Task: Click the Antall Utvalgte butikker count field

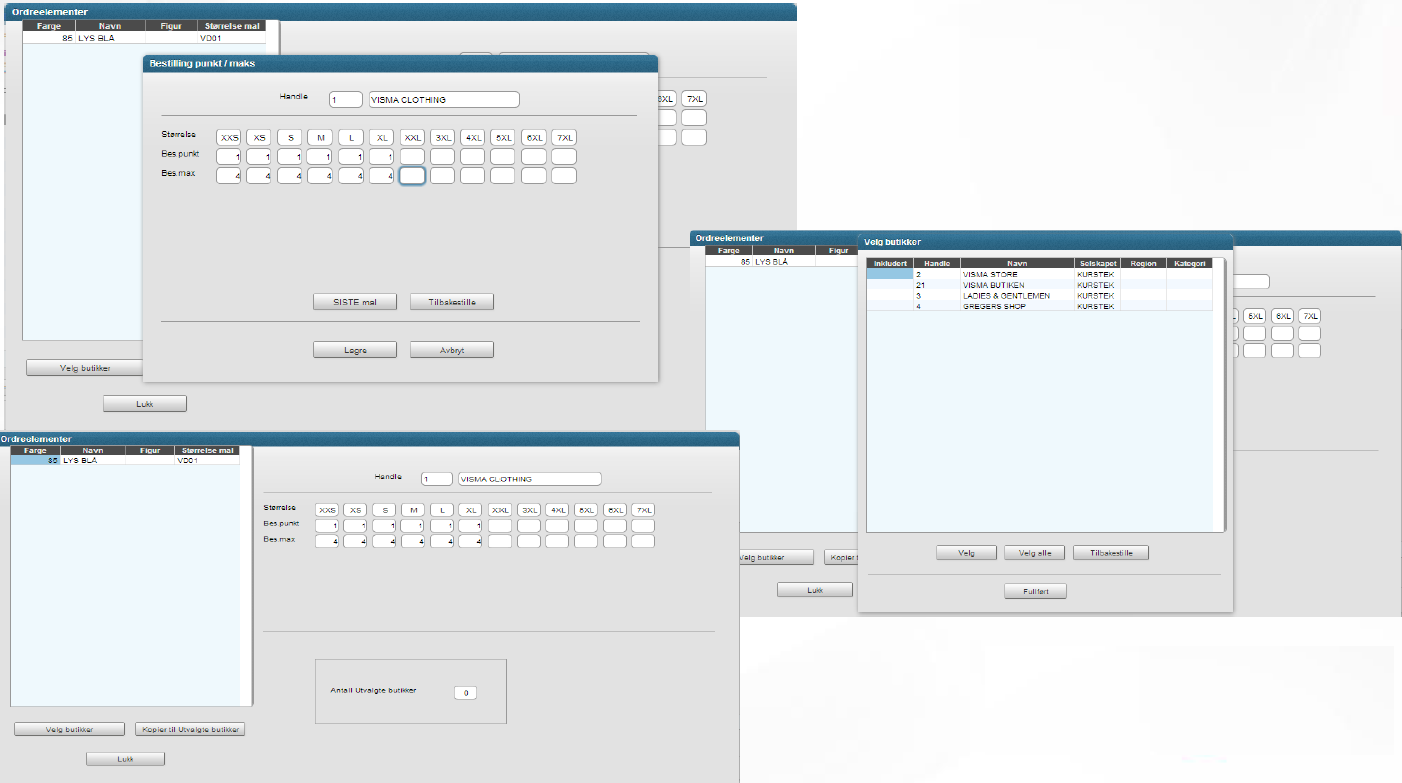Action: point(465,692)
